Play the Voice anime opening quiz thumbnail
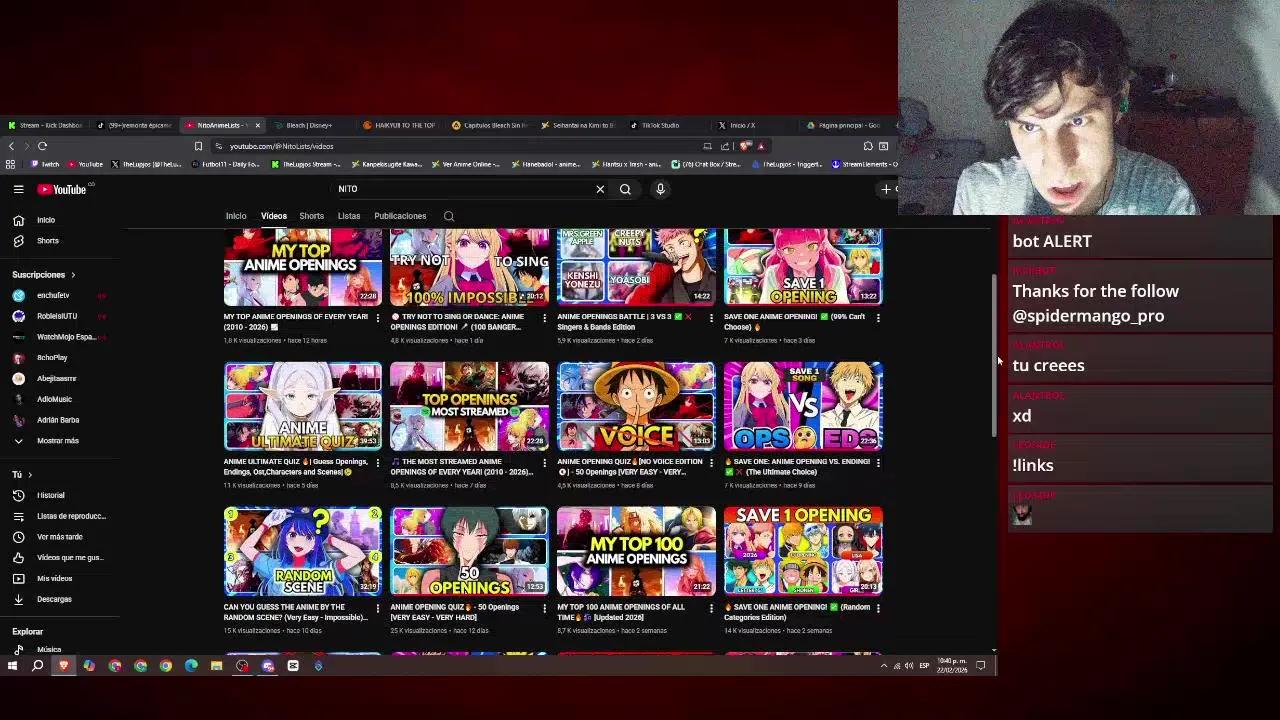 coord(636,406)
